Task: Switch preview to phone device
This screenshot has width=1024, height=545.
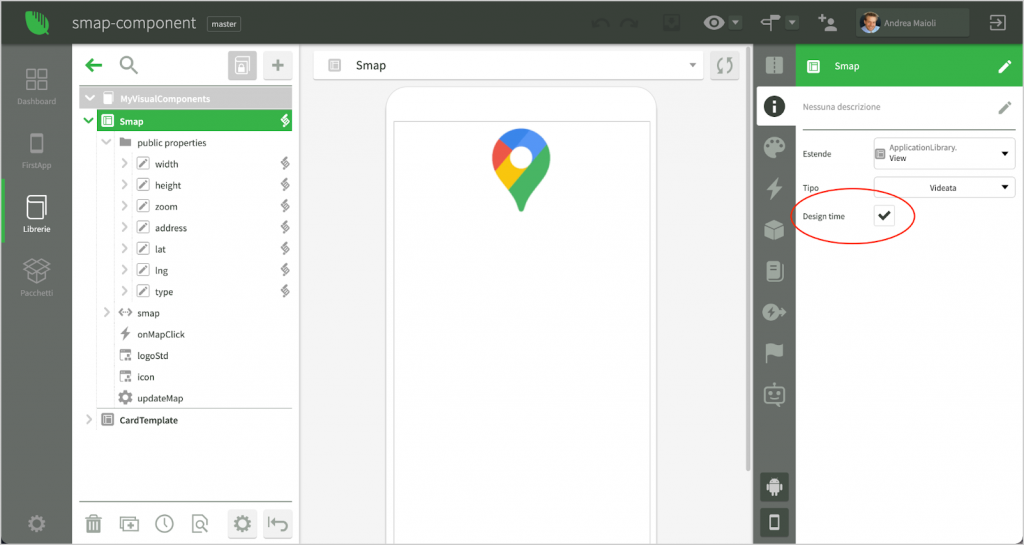Action: click(x=775, y=522)
